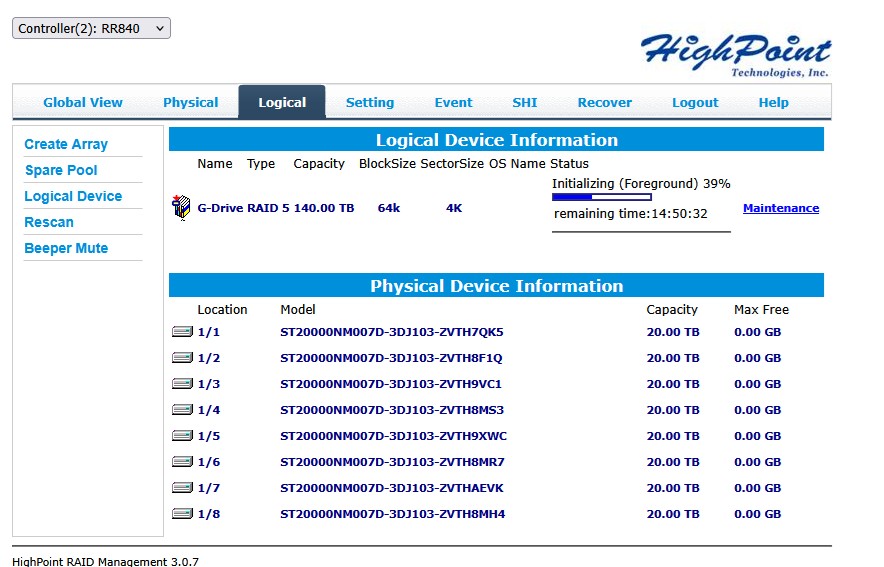884x567 pixels.
Task: Click model ST20000NM007D-3DJ103-ZVTH8MR7
Action: 392,462
